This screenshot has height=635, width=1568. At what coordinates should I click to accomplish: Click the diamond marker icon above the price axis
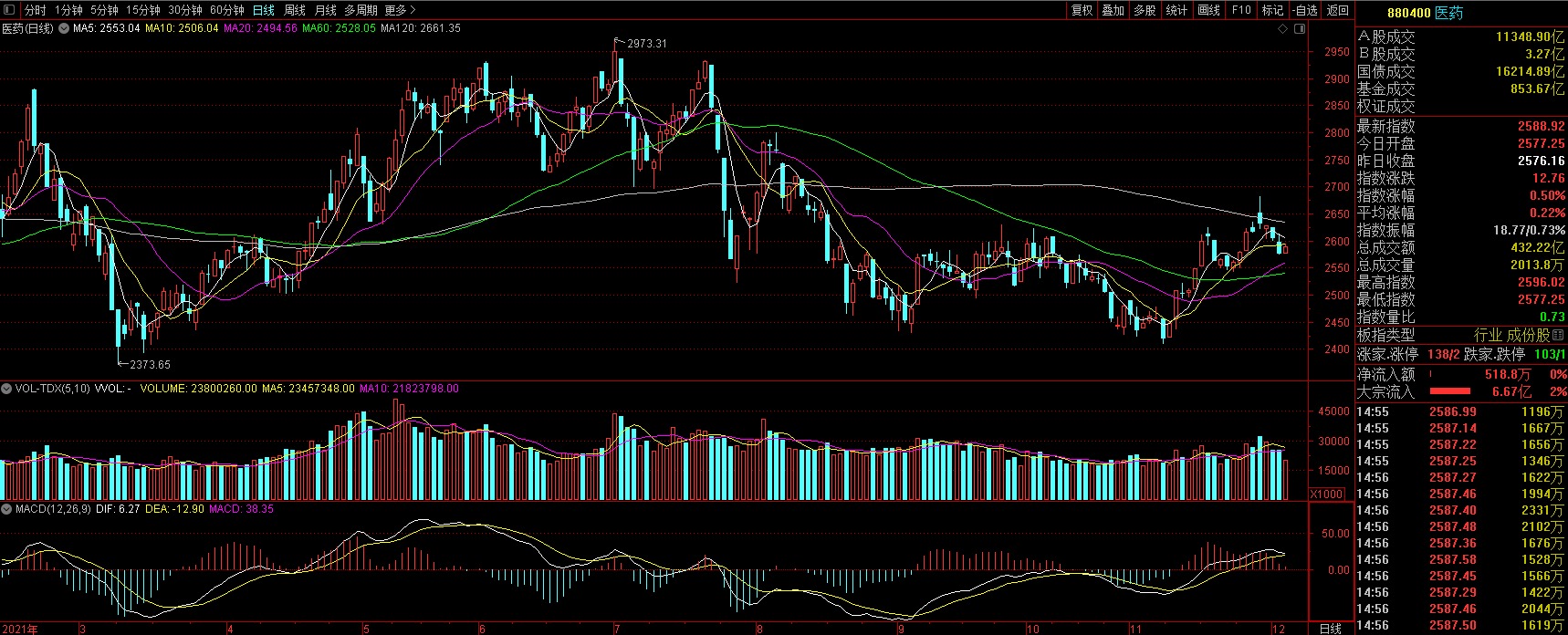click(x=1284, y=28)
